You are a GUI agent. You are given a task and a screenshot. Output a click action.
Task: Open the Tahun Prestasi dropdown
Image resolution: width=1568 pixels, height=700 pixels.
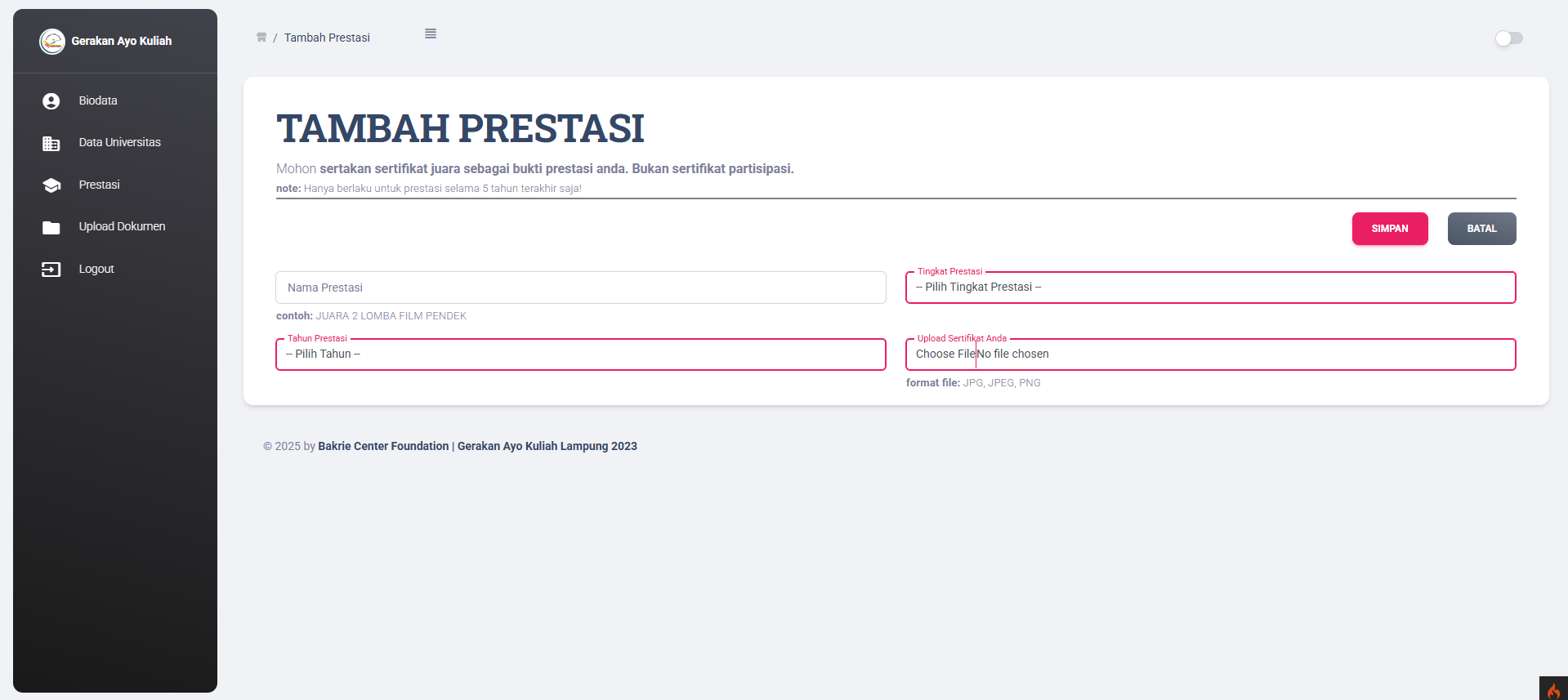click(x=581, y=354)
